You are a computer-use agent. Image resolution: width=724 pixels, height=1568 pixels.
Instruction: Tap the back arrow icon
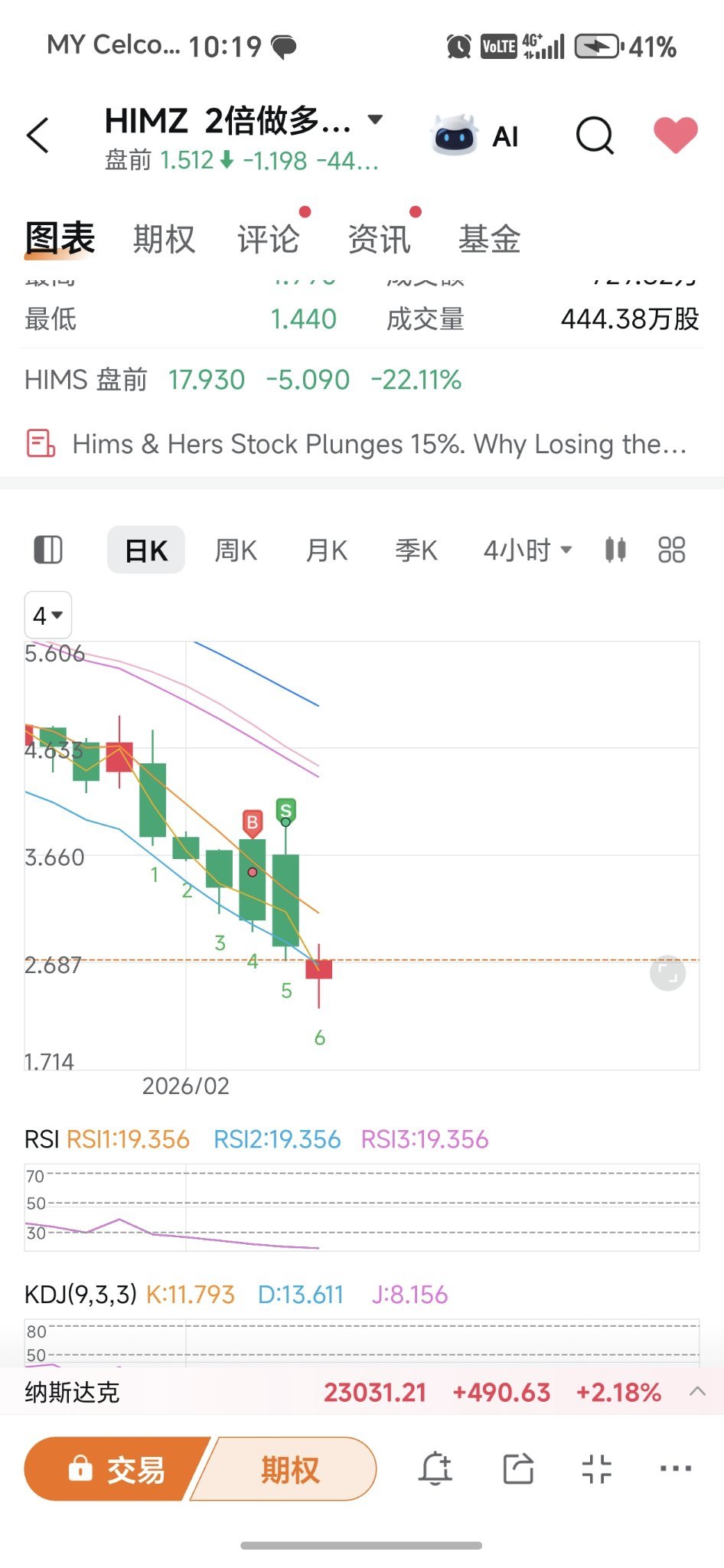(x=38, y=136)
